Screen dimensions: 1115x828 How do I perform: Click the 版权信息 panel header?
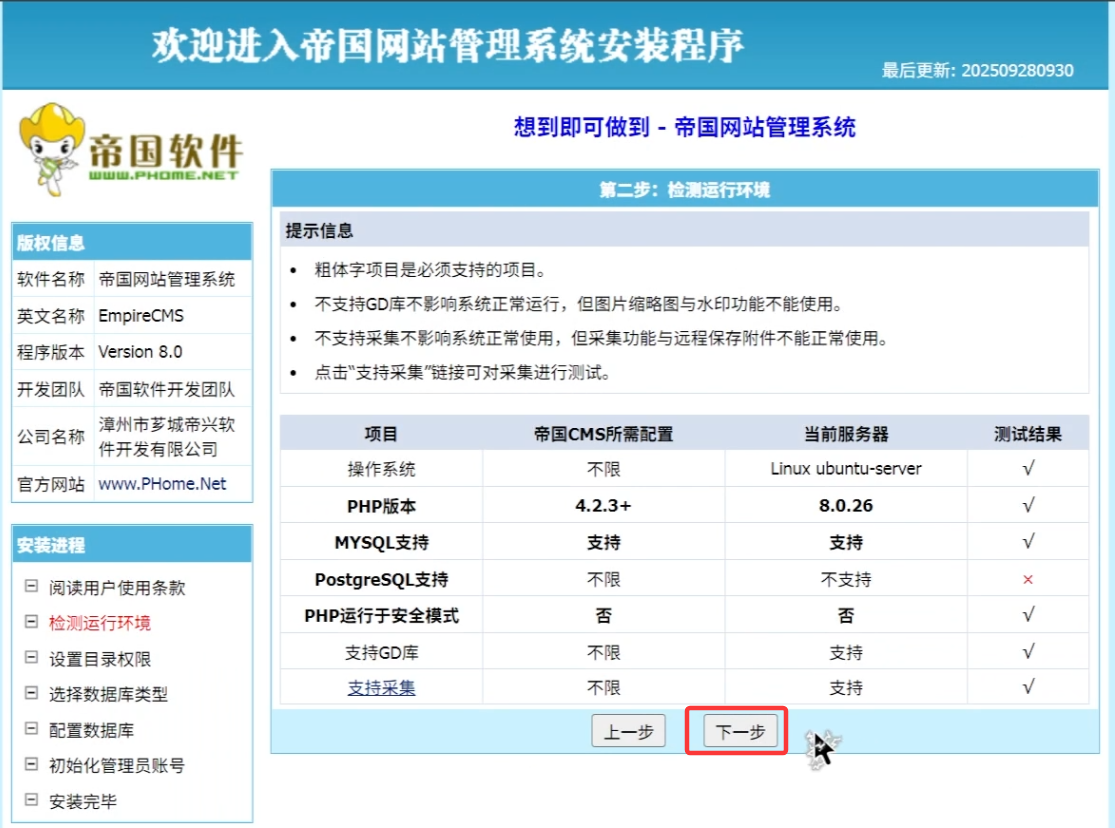pos(131,242)
